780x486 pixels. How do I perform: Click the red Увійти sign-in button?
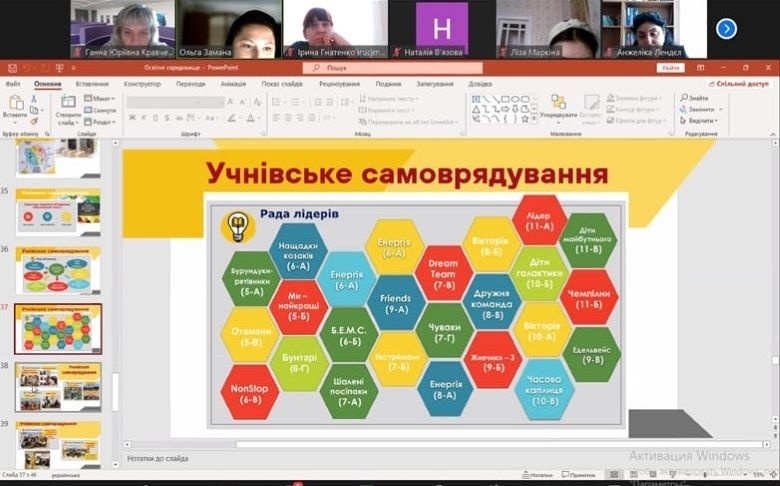[x=671, y=68]
